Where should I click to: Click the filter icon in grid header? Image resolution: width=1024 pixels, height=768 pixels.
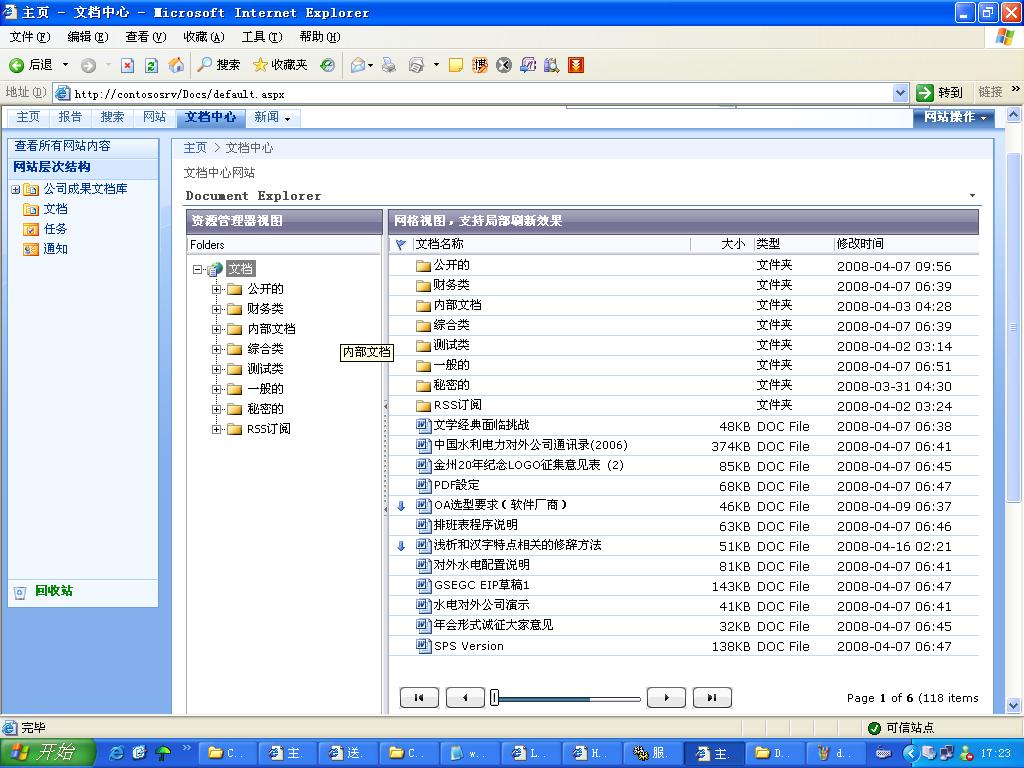point(401,244)
